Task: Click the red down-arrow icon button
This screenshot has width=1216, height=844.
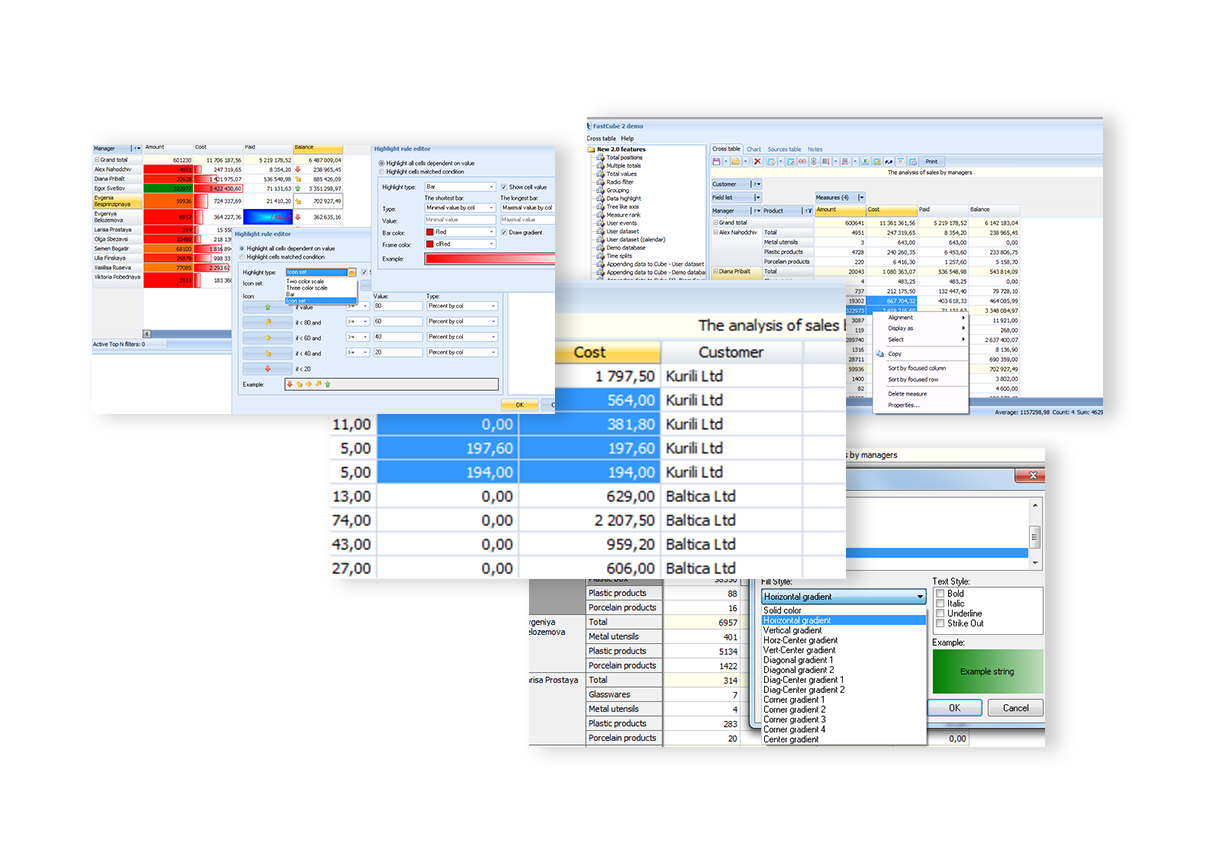Action: (x=269, y=368)
